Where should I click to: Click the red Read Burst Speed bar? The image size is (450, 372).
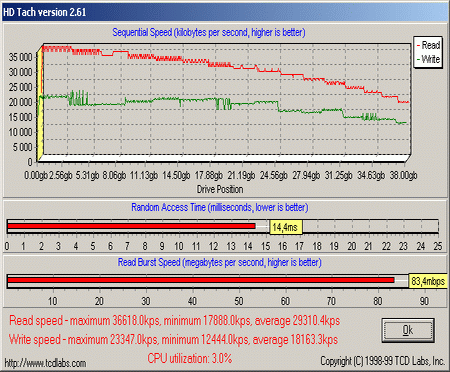click(201, 280)
